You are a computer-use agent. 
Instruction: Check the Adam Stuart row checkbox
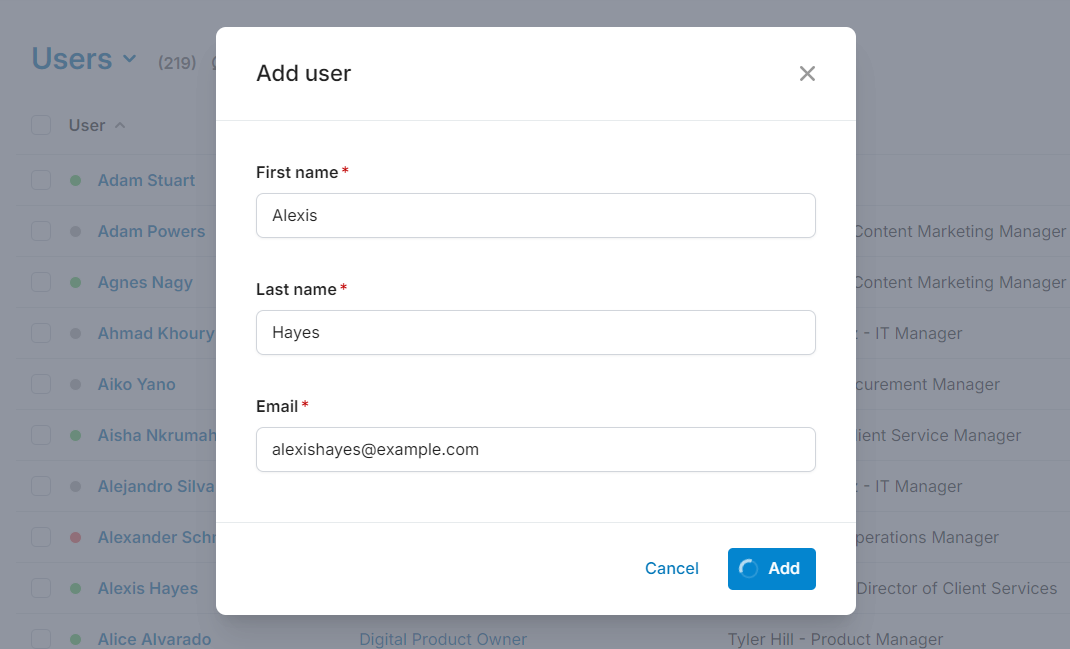41,180
